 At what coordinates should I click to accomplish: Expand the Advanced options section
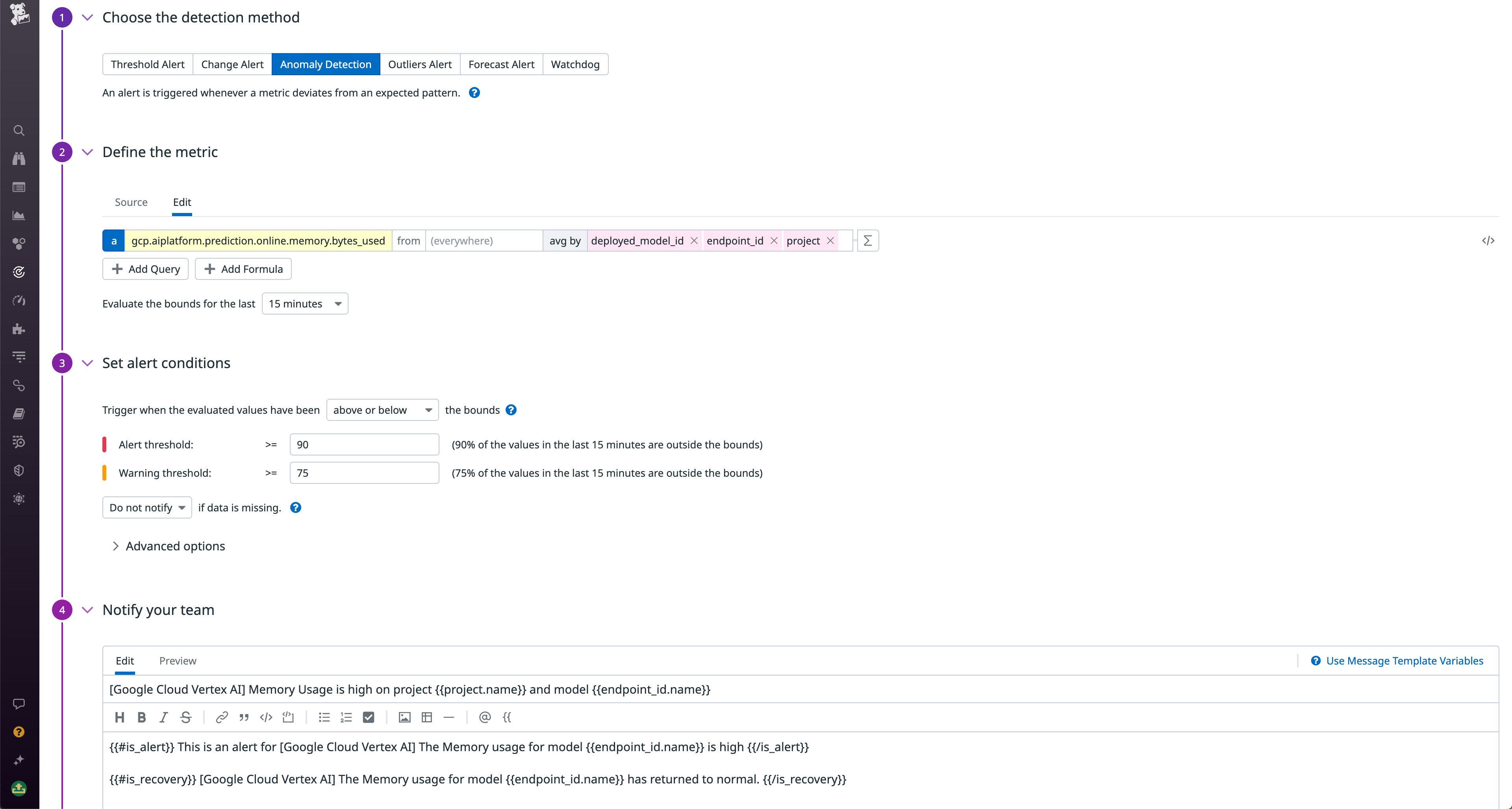pos(174,546)
